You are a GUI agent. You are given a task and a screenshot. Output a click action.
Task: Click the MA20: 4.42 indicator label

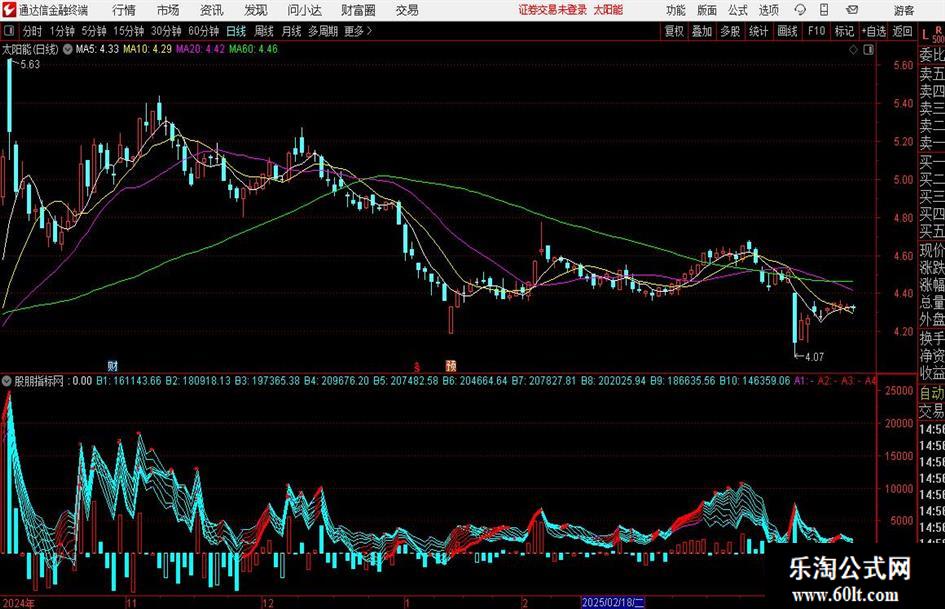pos(200,49)
